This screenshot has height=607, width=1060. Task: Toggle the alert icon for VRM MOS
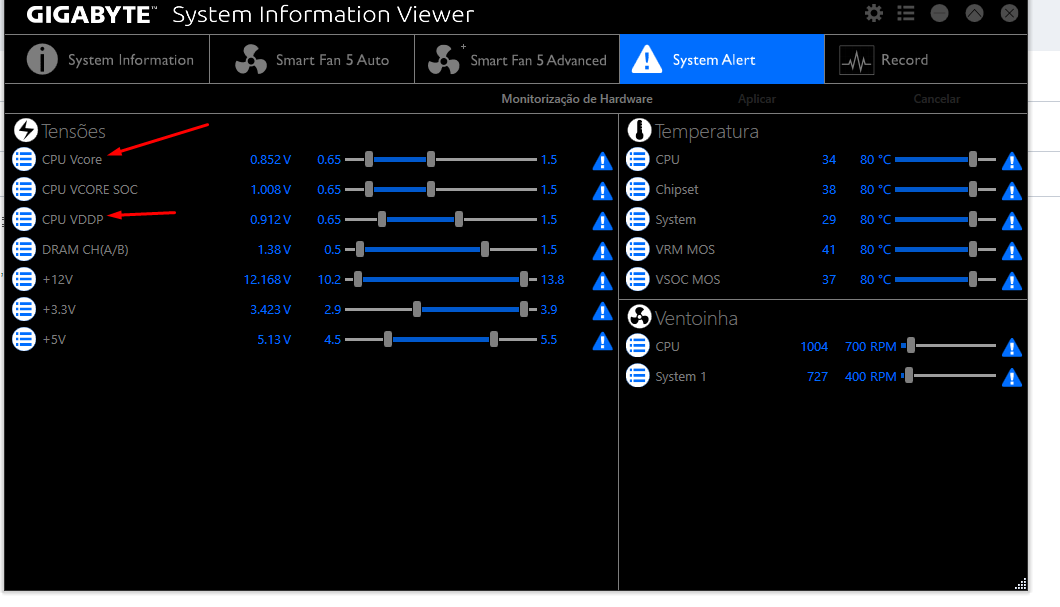(1011, 251)
